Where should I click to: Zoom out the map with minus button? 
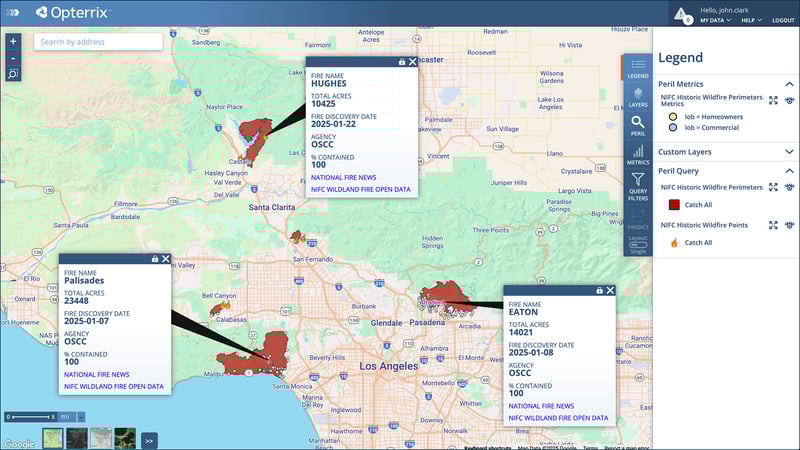[x=13, y=59]
